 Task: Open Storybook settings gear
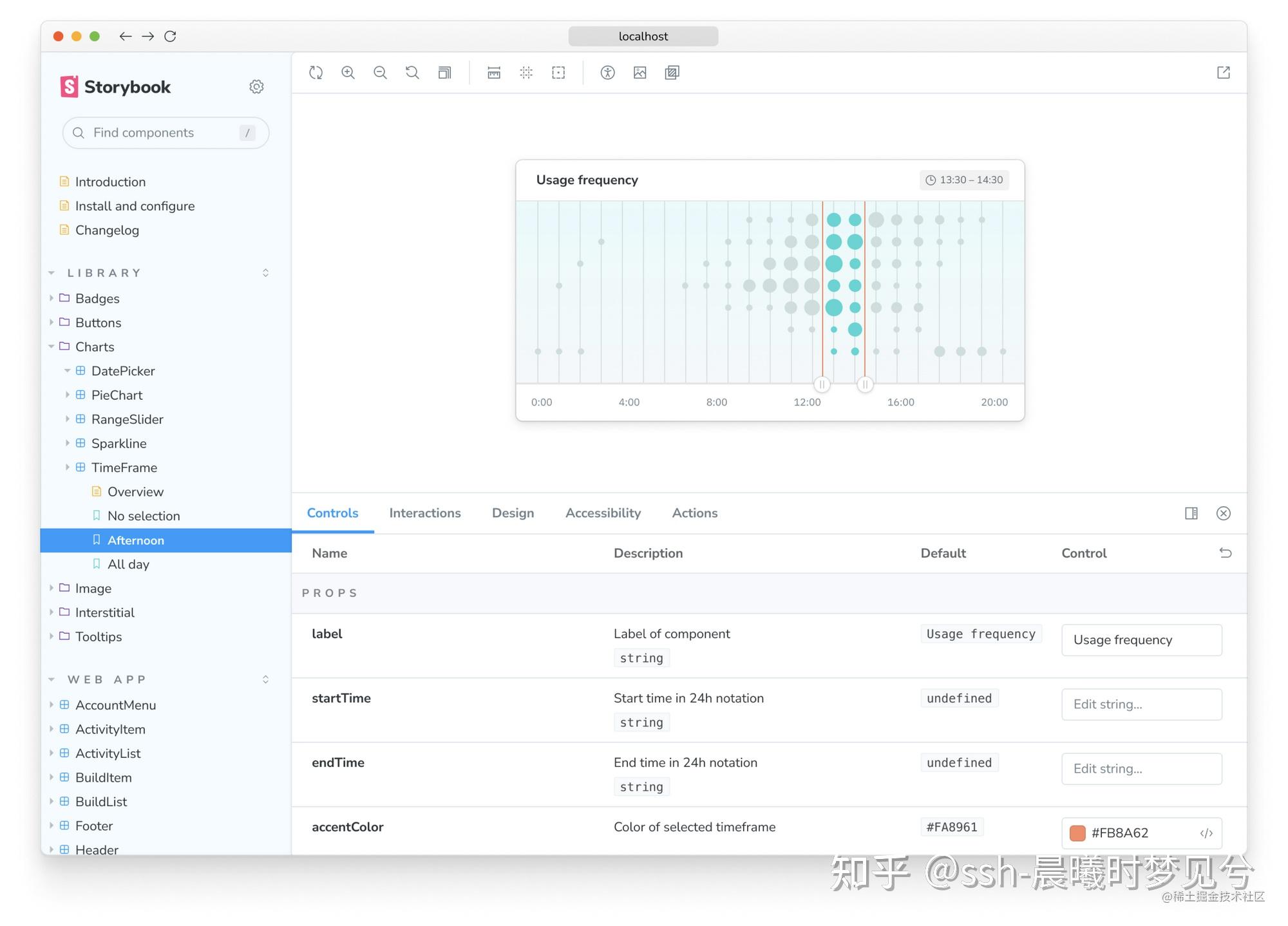tap(256, 86)
